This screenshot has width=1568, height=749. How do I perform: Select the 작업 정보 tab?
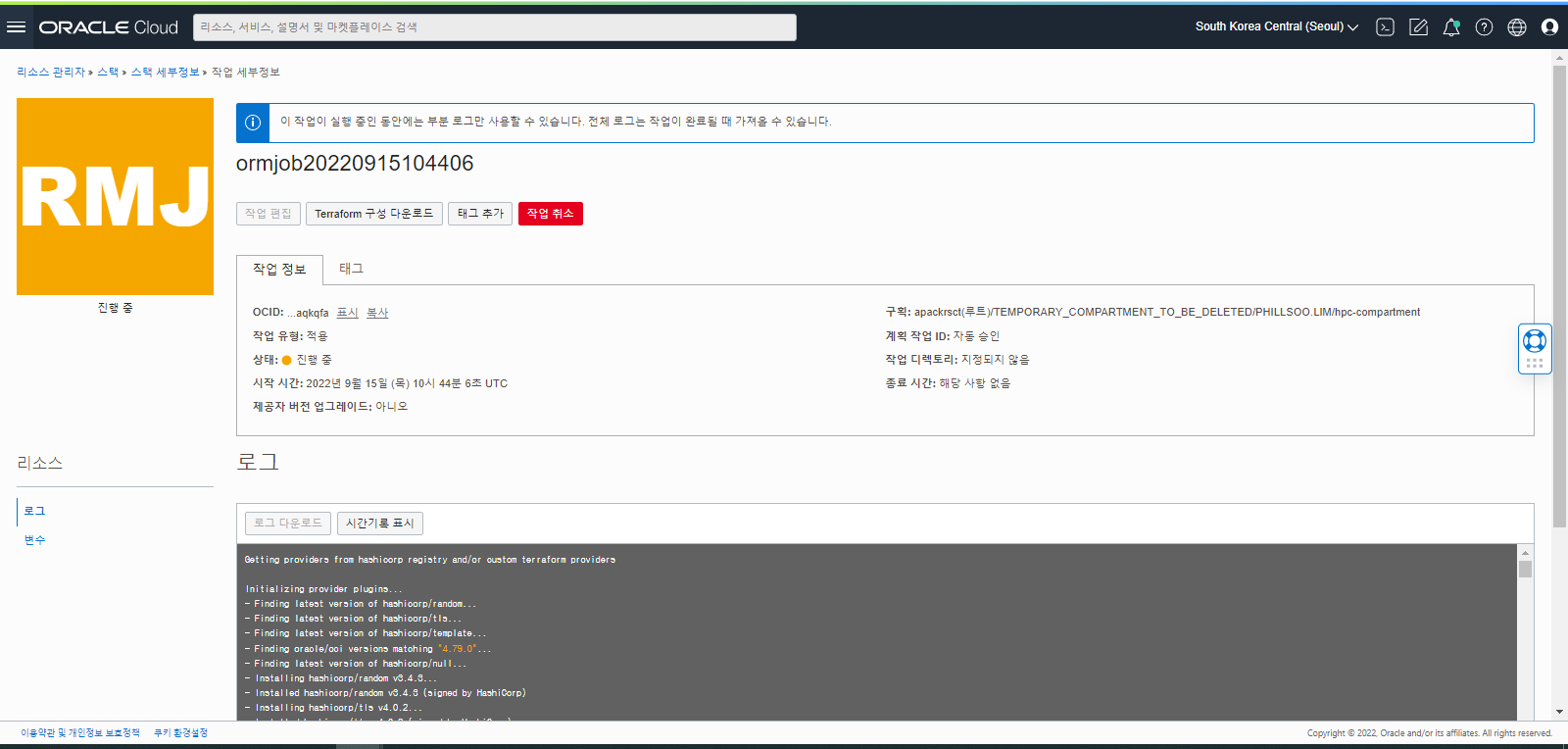(x=279, y=270)
